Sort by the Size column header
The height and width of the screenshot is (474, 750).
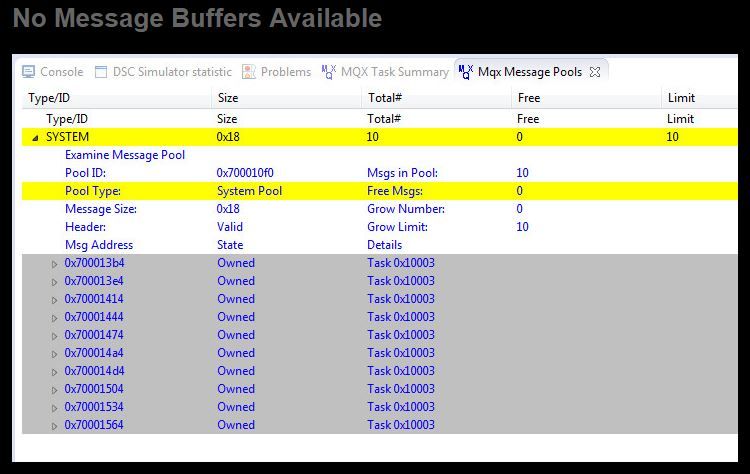click(227, 98)
